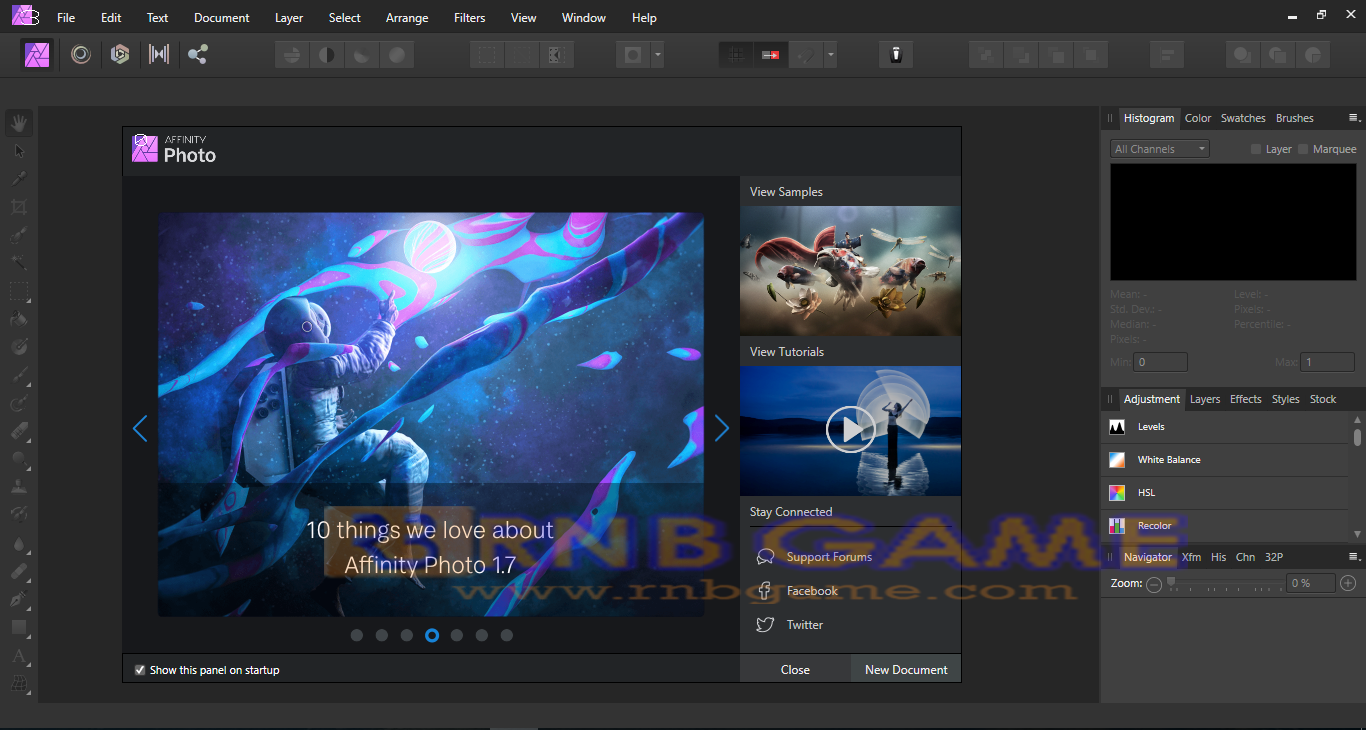Open the View Samples thumbnail
This screenshot has width=1366, height=730.
coord(850,270)
